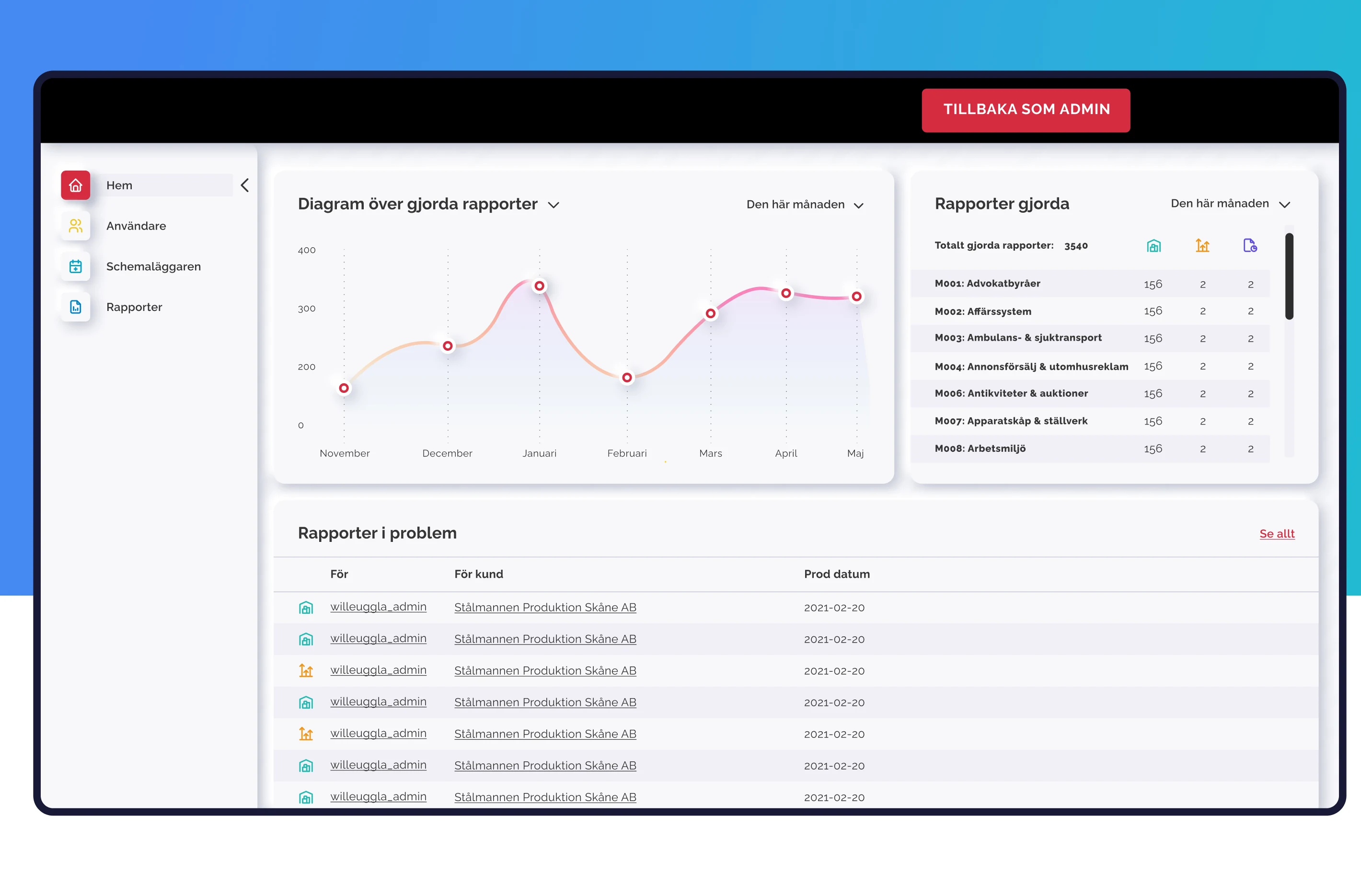This screenshot has width=1361, height=896.
Task: Click the red Hem home icon
Action: click(76, 185)
